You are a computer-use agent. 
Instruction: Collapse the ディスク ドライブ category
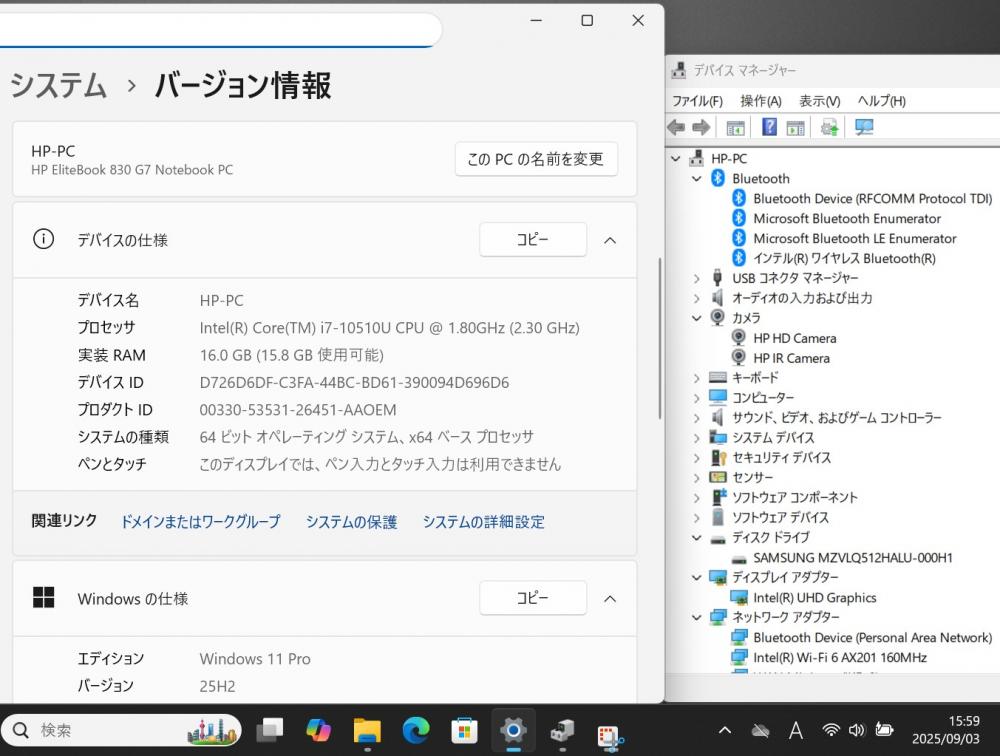[x=696, y=537]
